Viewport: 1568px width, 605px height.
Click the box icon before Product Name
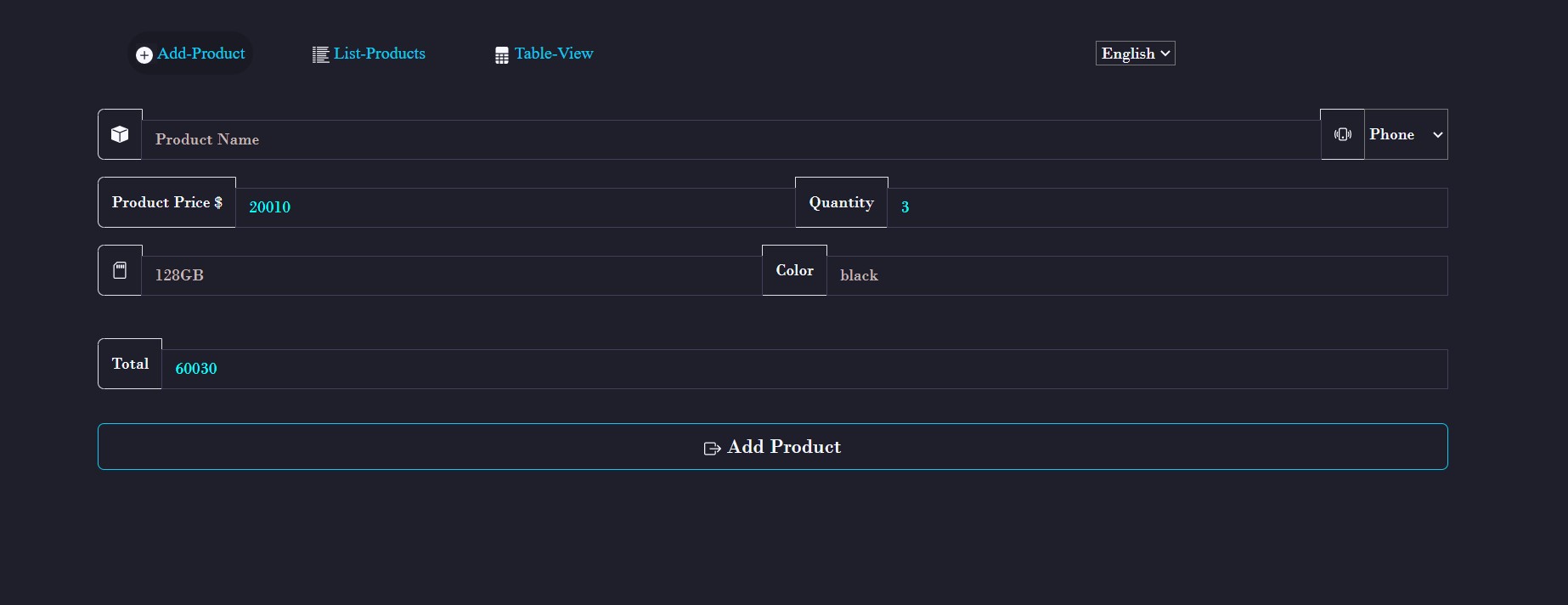pos(120,134)
